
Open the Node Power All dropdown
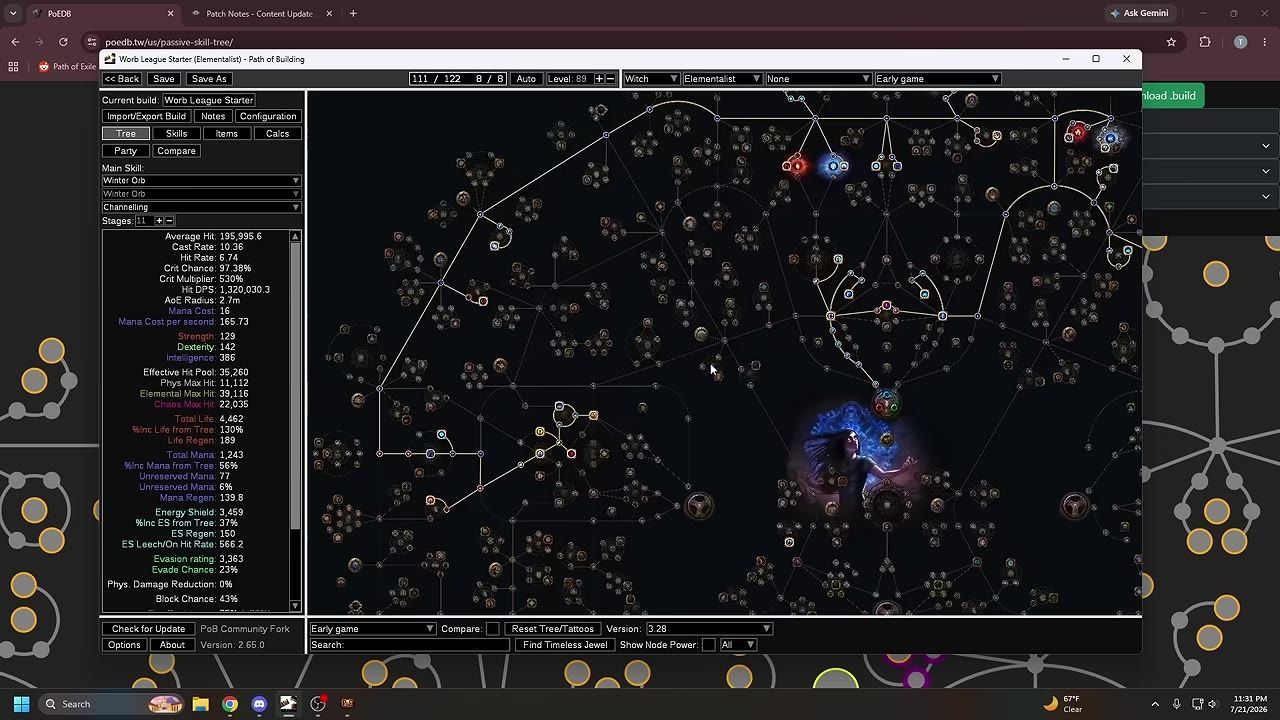(738, 645)
